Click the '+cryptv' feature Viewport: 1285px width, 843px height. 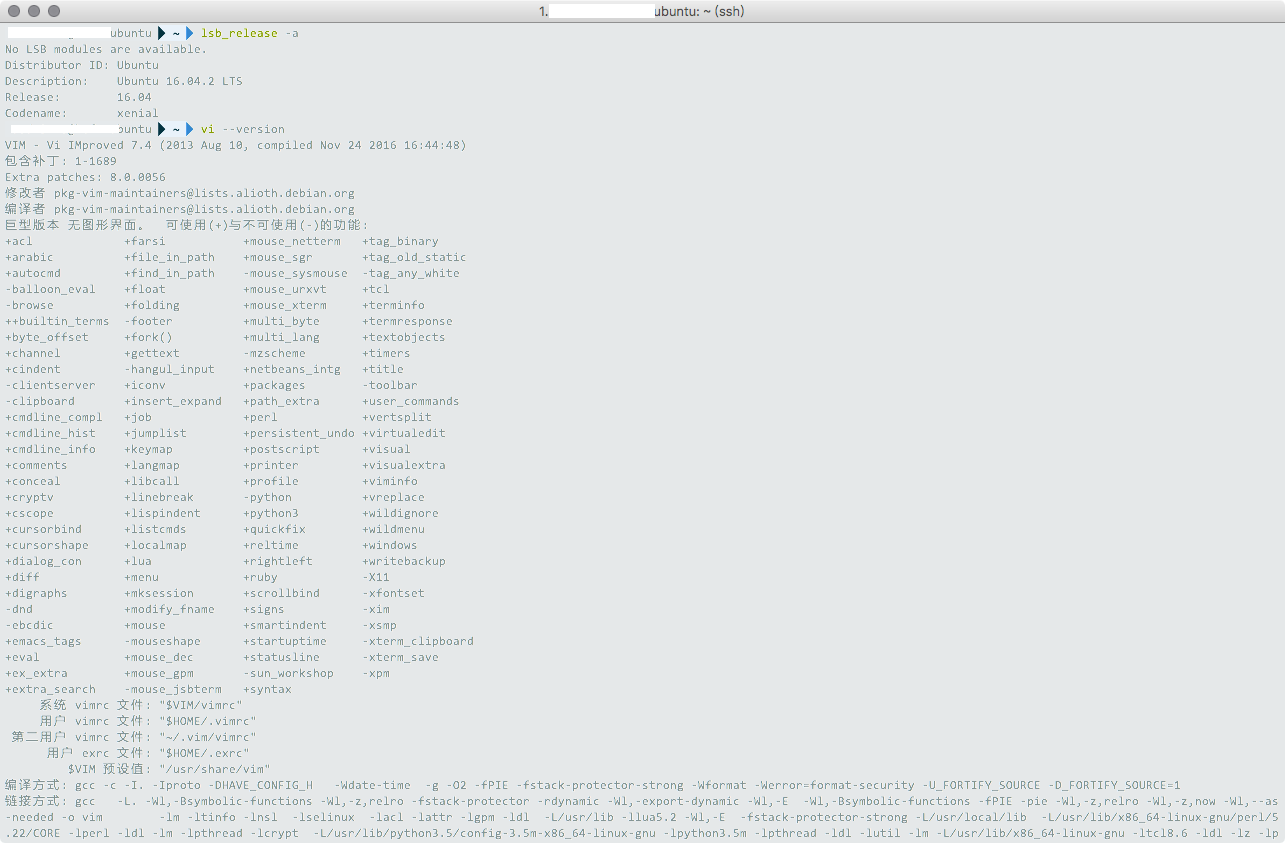click(30, 497)
